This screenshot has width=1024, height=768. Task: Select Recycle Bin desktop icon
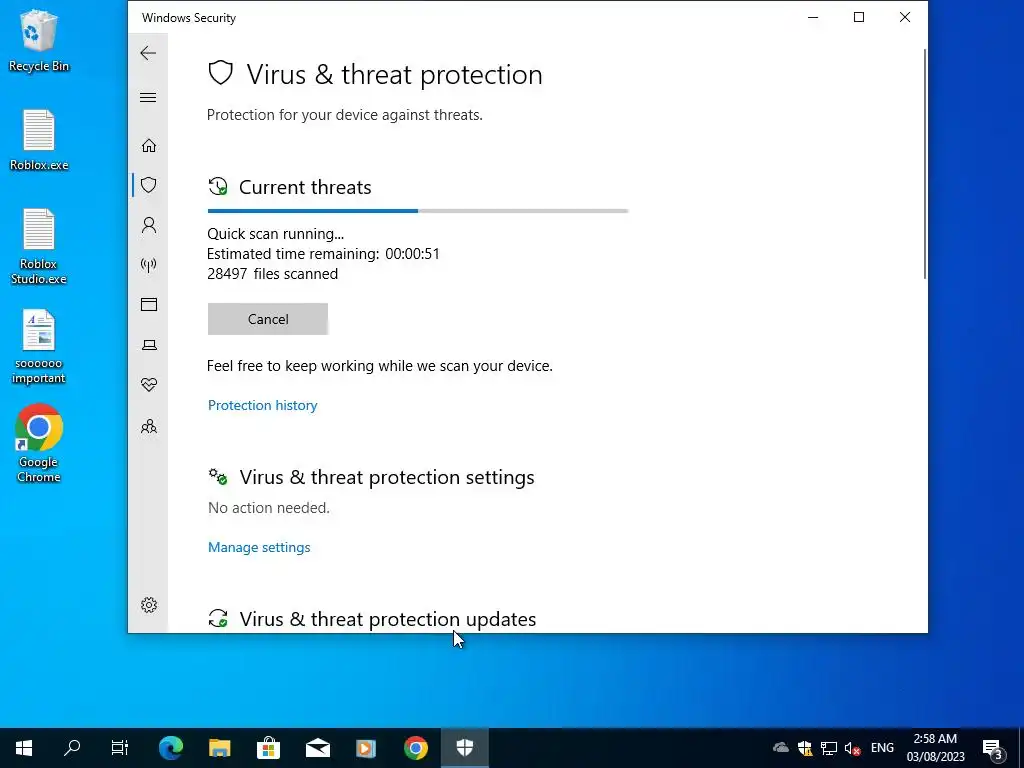(39, 40)
